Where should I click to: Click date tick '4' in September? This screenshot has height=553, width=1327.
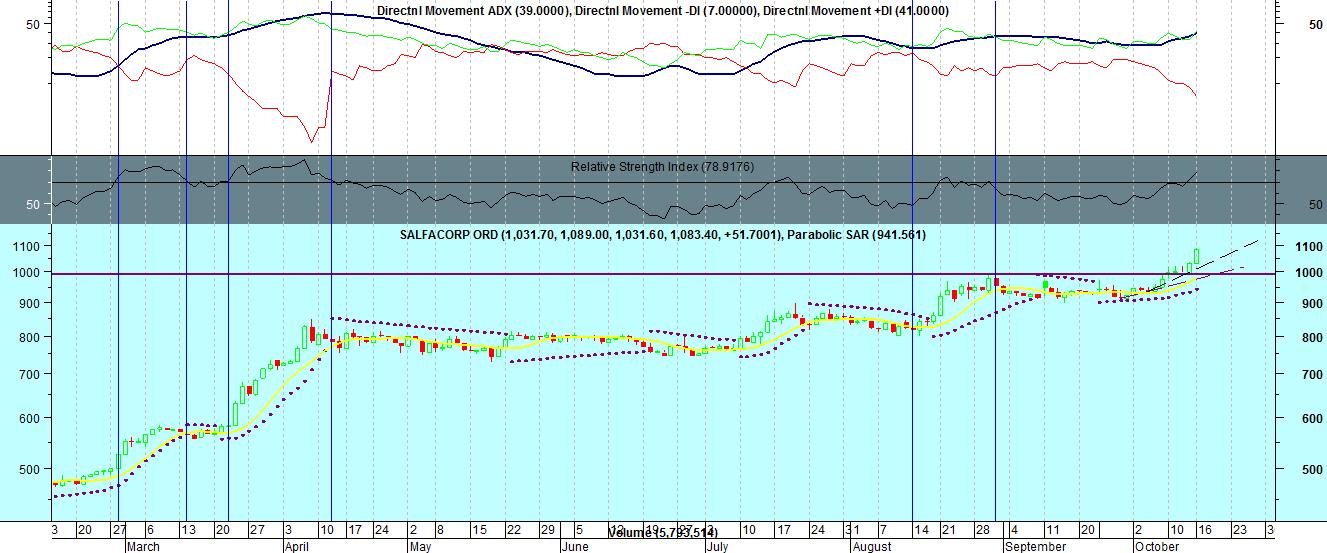coord(1013,530)
